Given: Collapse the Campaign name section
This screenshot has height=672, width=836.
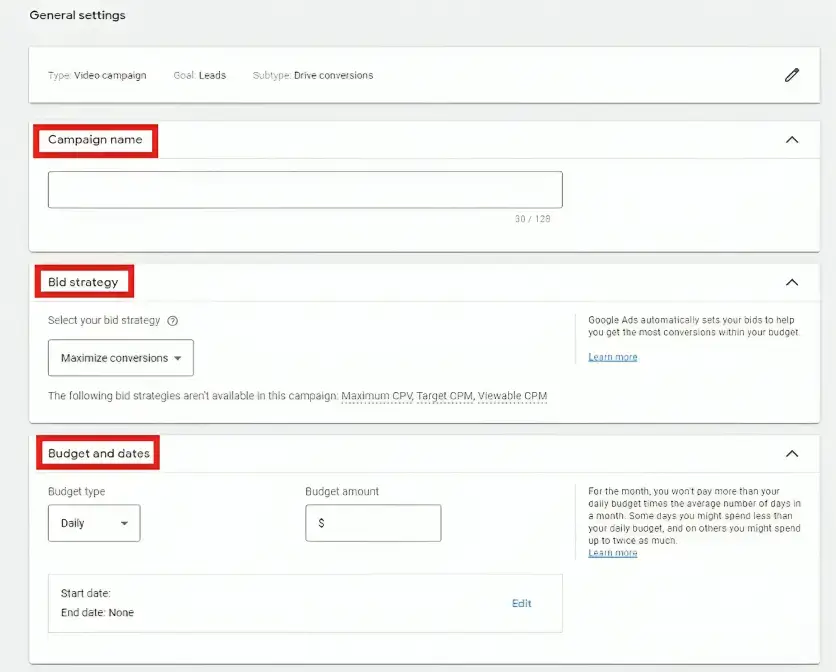Looking at the screenshot, I should coord(792,140).
